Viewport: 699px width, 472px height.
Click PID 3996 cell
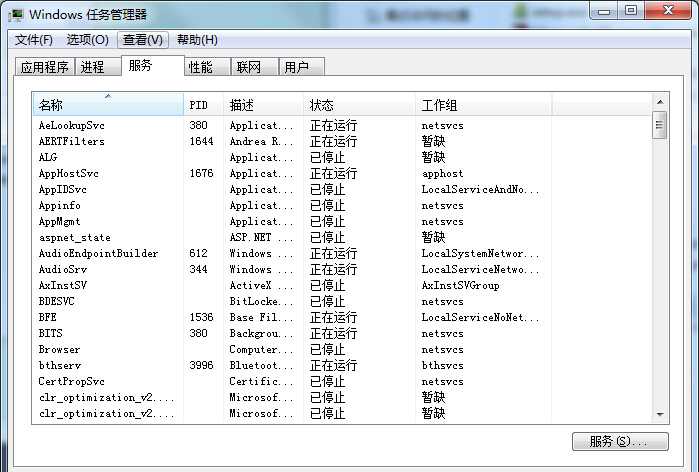(201, 365)
